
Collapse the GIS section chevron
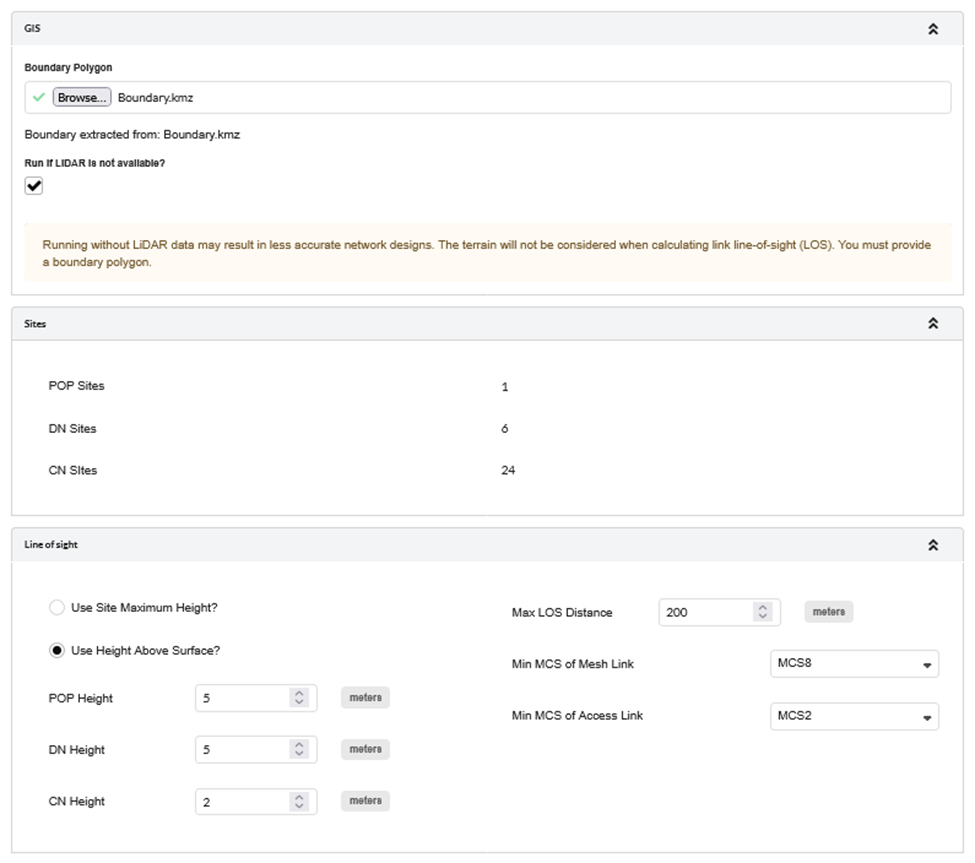click(932, 29)
